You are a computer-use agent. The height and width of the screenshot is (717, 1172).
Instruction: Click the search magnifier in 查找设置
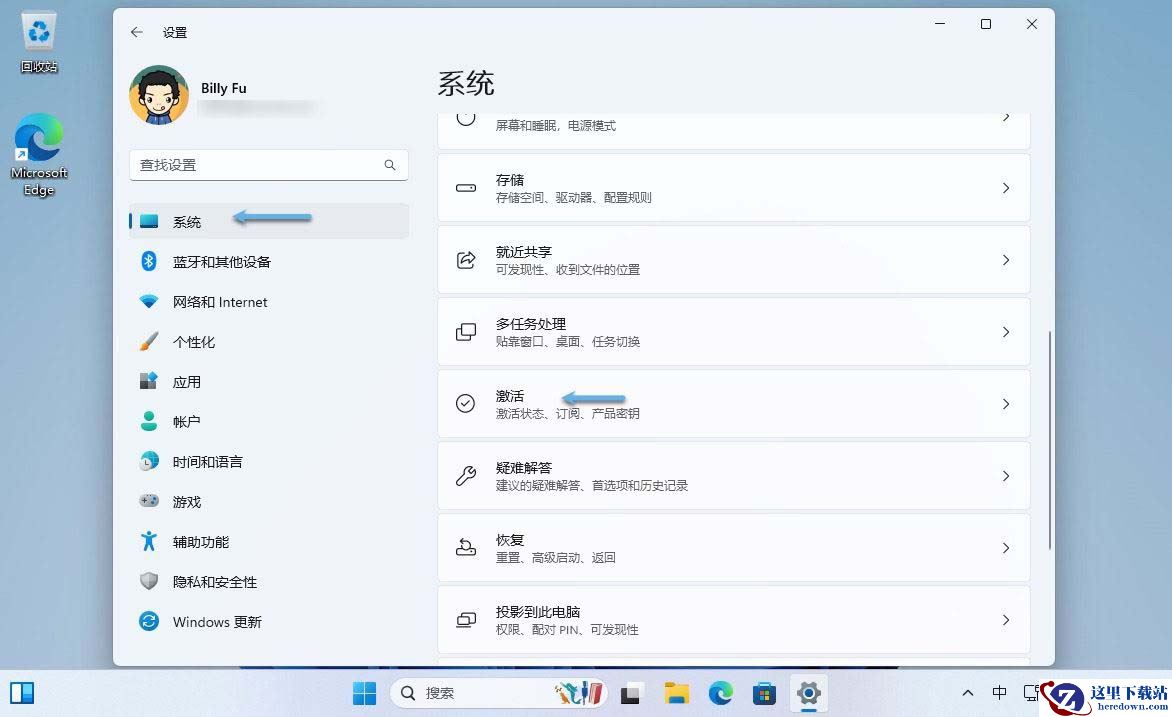pos(390,165)
